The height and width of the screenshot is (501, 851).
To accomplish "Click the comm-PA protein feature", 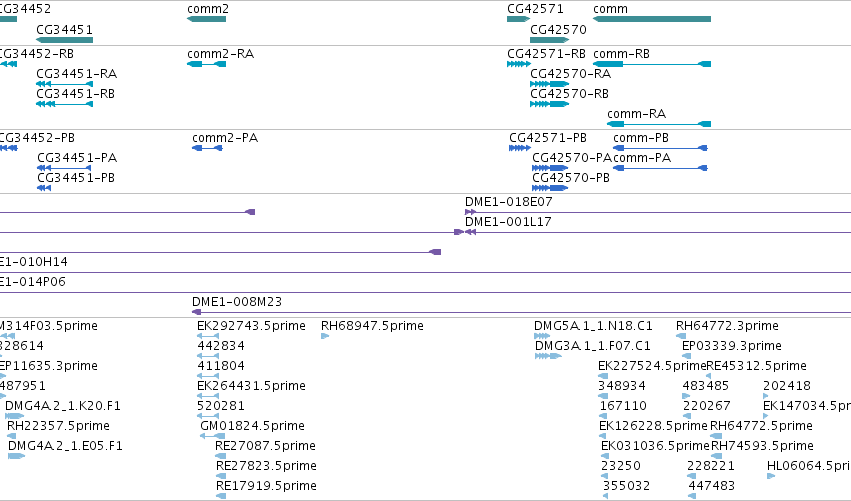I will pyautogui.click(x=661, y=168).
